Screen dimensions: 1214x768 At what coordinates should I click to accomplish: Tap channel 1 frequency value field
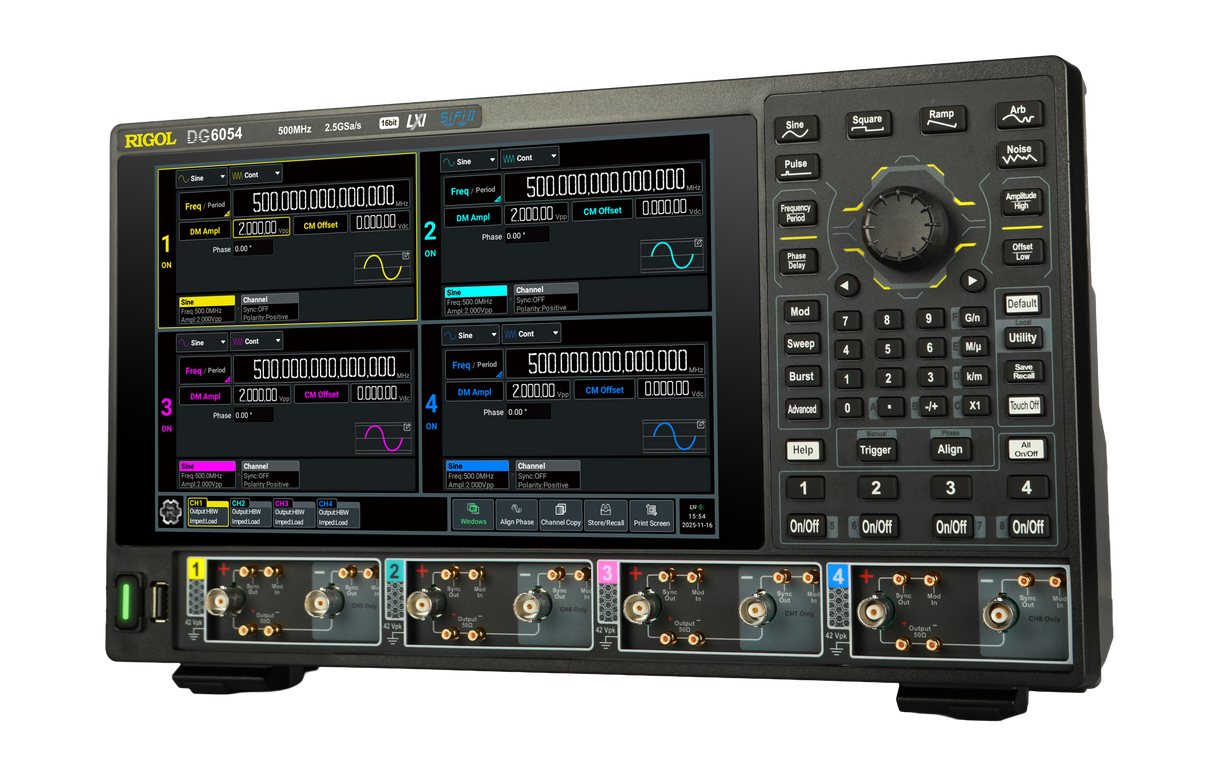pyautogui.click(x=322, y=197)
